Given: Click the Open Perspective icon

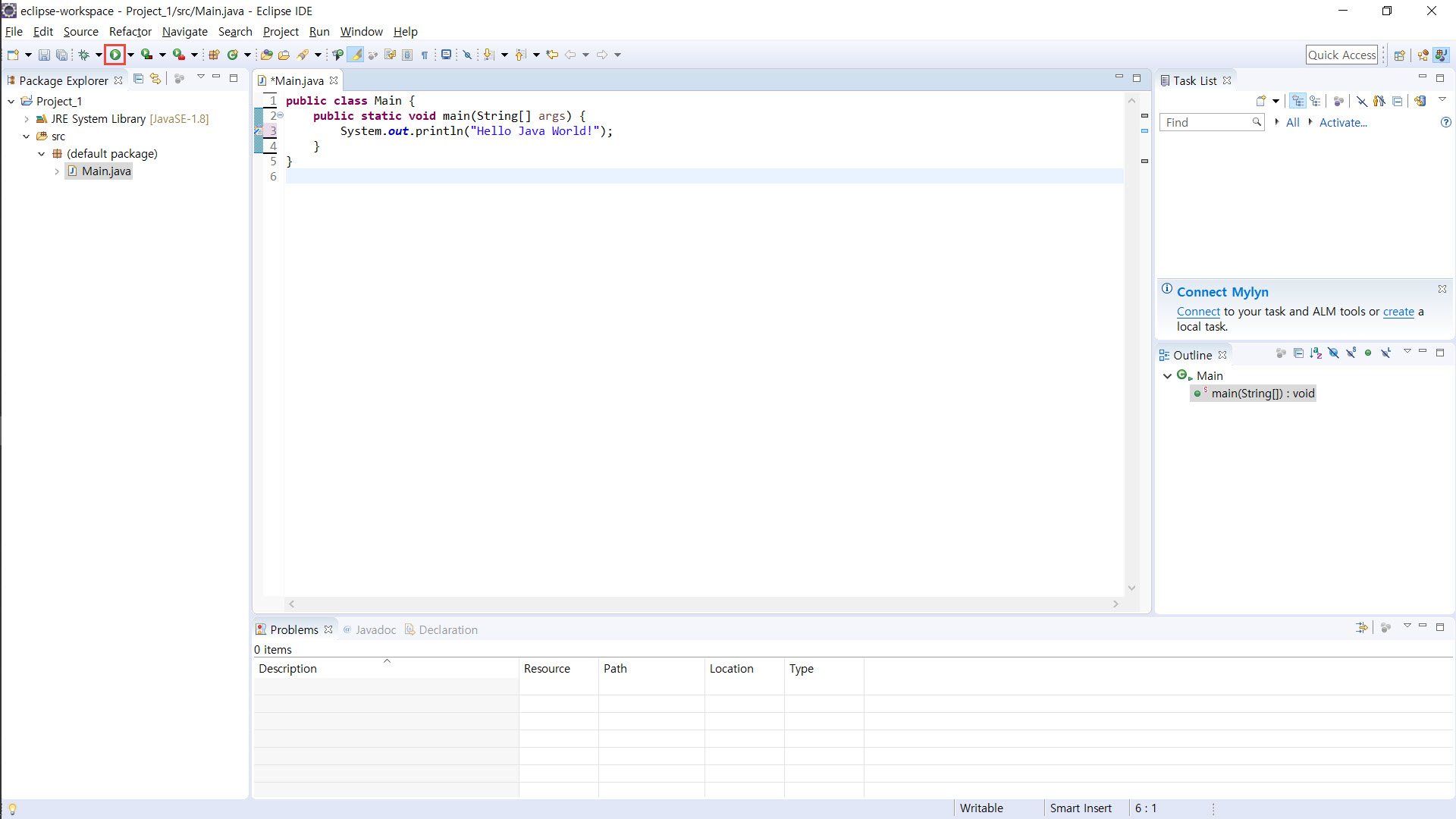Looking at the screenshot, I should 1400,55.
